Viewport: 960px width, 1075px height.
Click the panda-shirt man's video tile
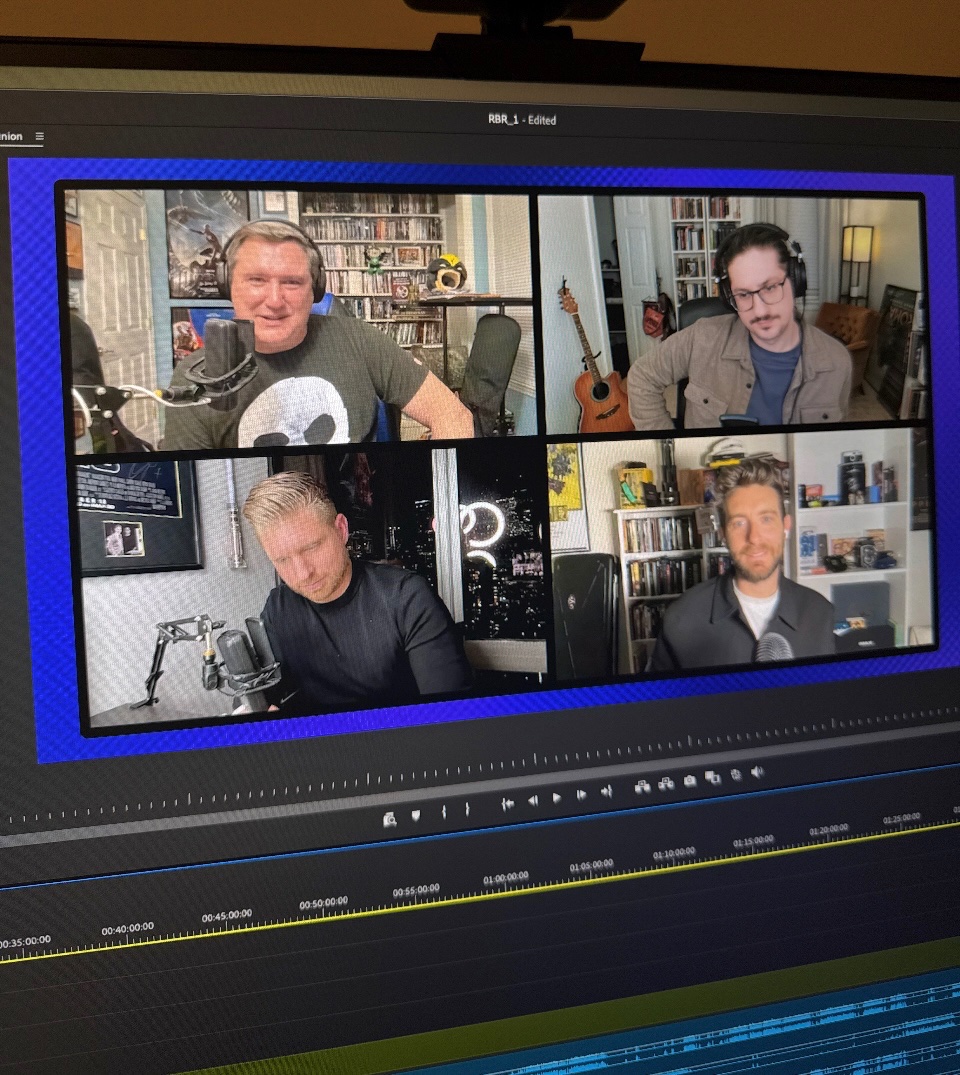[302, 320]
